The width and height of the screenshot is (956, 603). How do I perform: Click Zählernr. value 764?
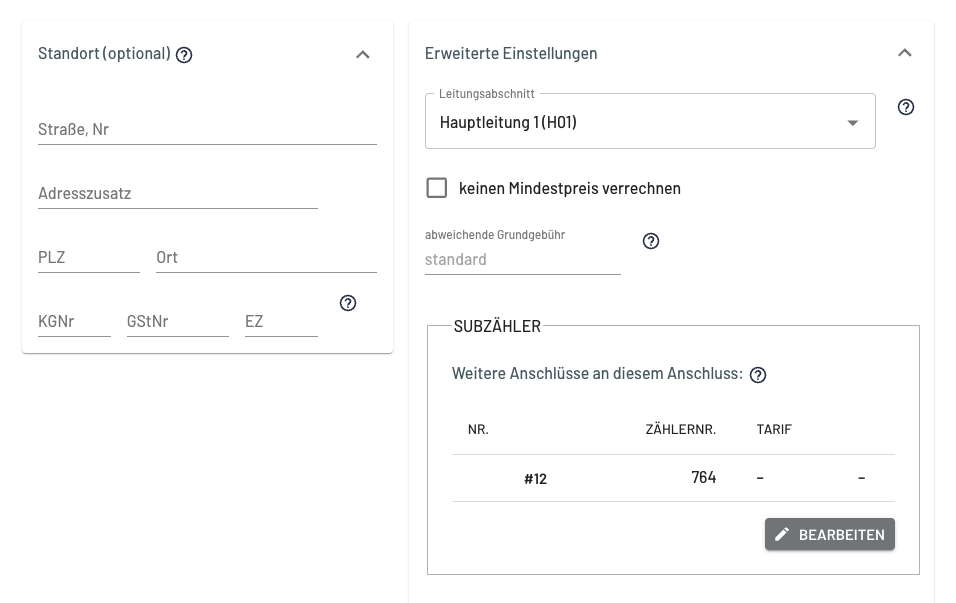704,477
